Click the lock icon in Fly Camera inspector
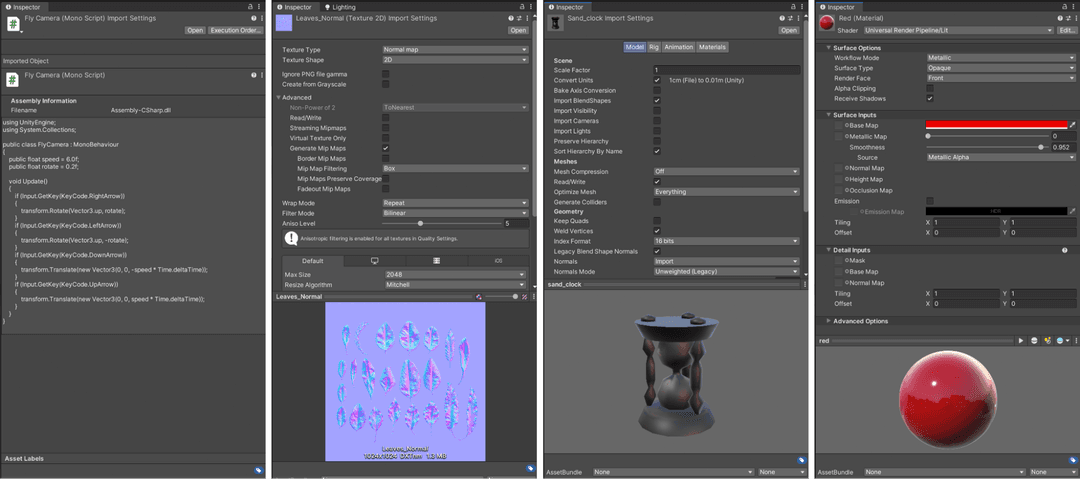This screenshot has height=479, width=1080. pyautogui.click(x=251, y=6)
